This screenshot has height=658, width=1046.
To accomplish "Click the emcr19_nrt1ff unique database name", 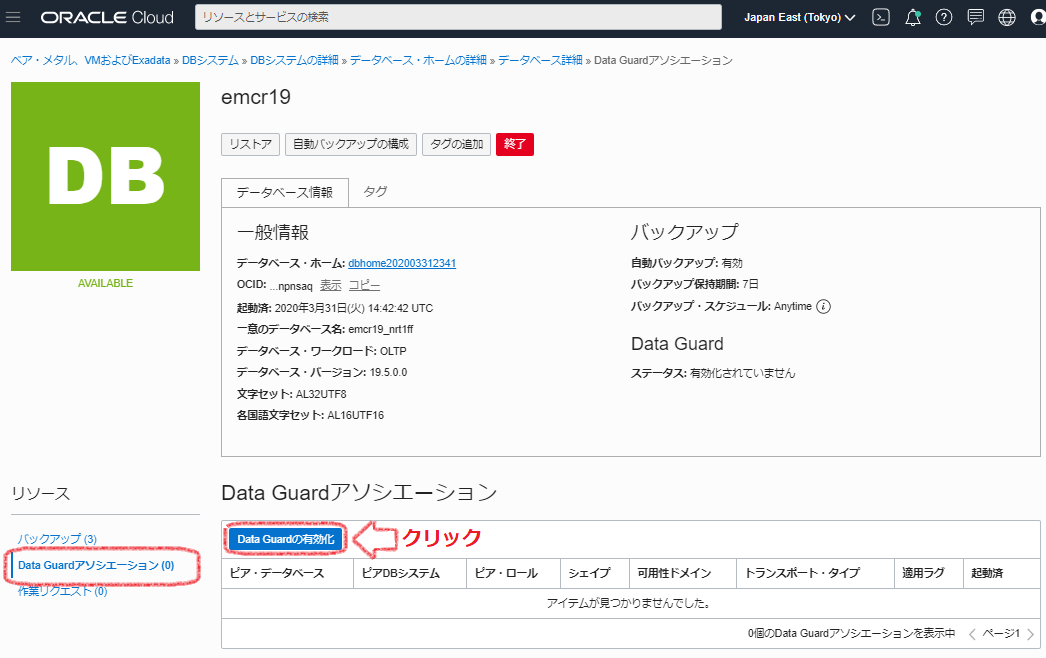I will (380, 329).
